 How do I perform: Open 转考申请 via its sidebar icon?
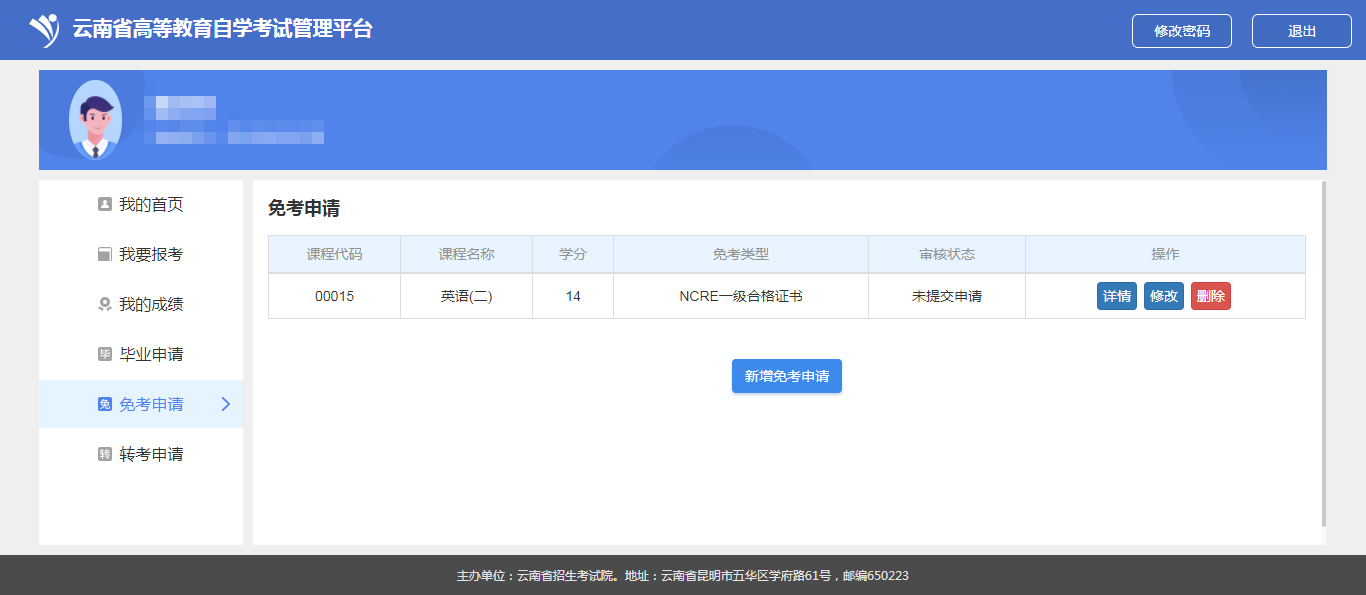(105, 455)
